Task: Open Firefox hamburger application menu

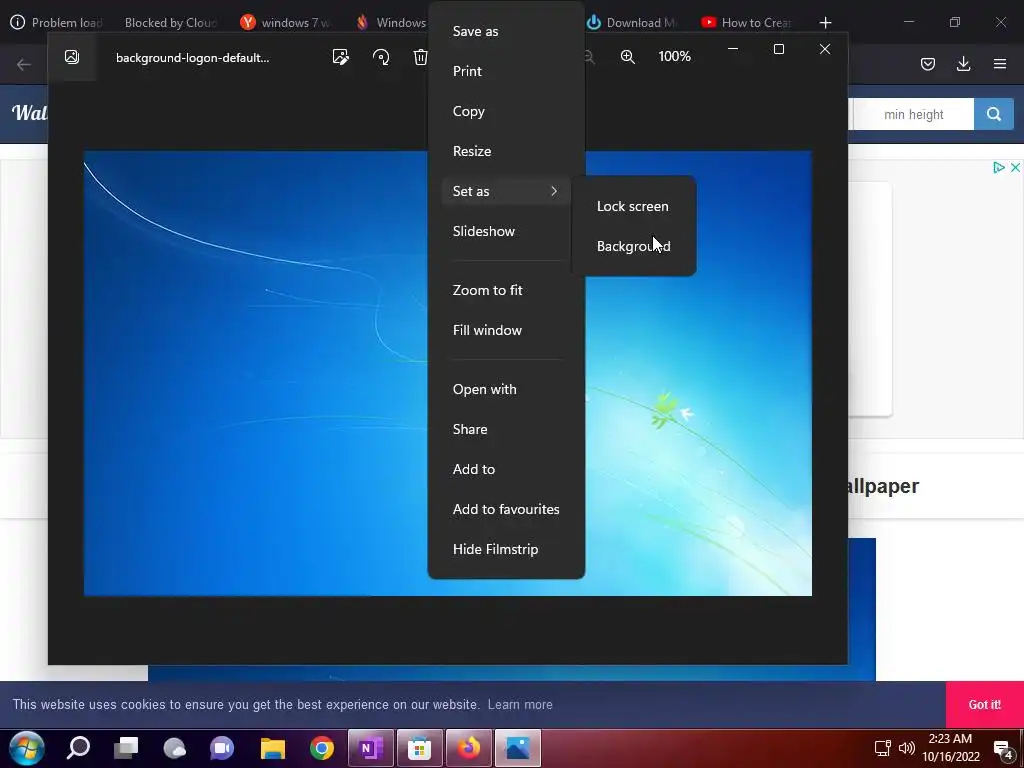Action: tap(1000, 64)
